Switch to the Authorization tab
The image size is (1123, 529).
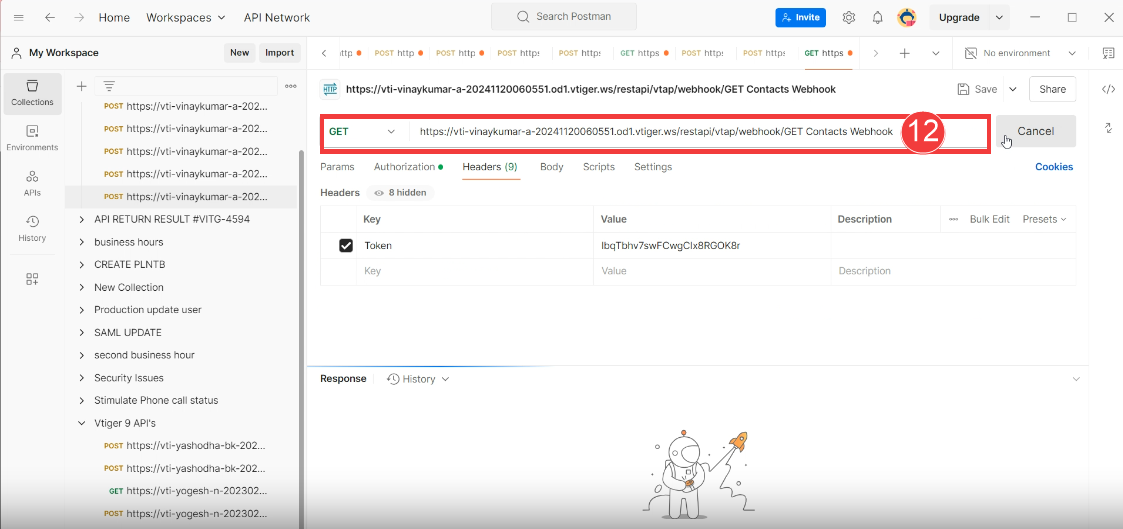(x=408, y=167)
